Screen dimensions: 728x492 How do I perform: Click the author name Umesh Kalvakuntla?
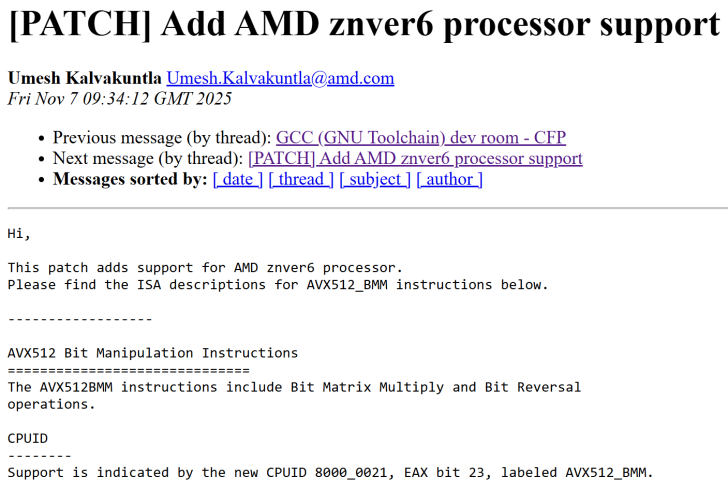click(x=85, y=78)
